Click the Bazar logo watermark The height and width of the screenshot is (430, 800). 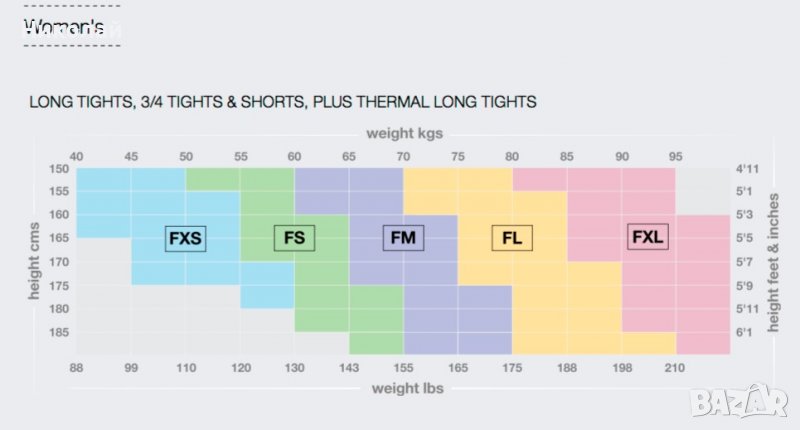pos(742,402)
